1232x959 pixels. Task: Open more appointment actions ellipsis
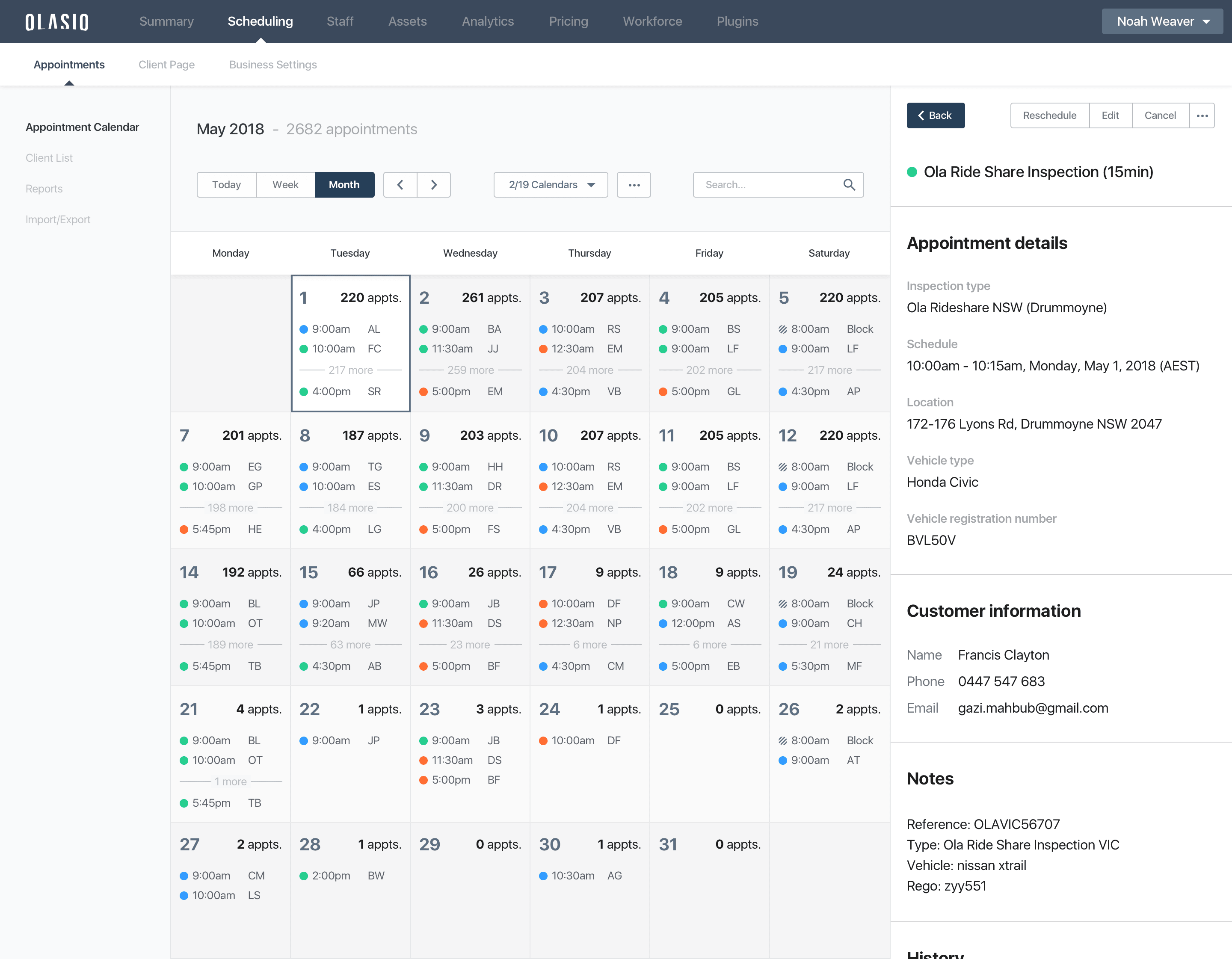pyautogui.click(x=1202, y=115)
